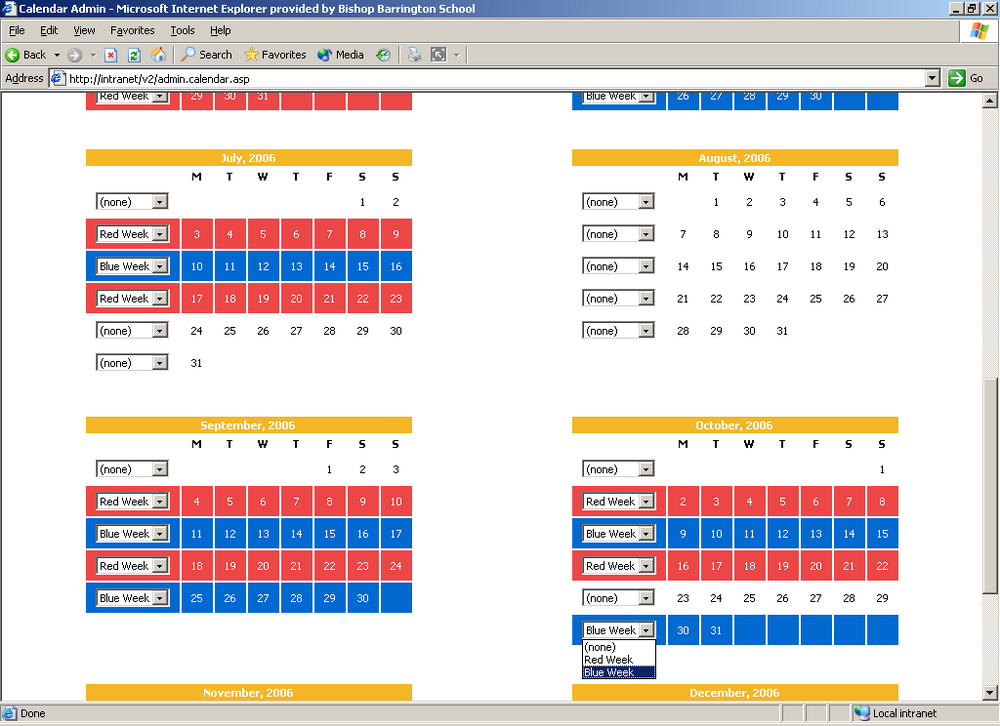1000x726 pixels.
Task: Open week dropdown for July 24 row
Action: [x=132, y=330]
